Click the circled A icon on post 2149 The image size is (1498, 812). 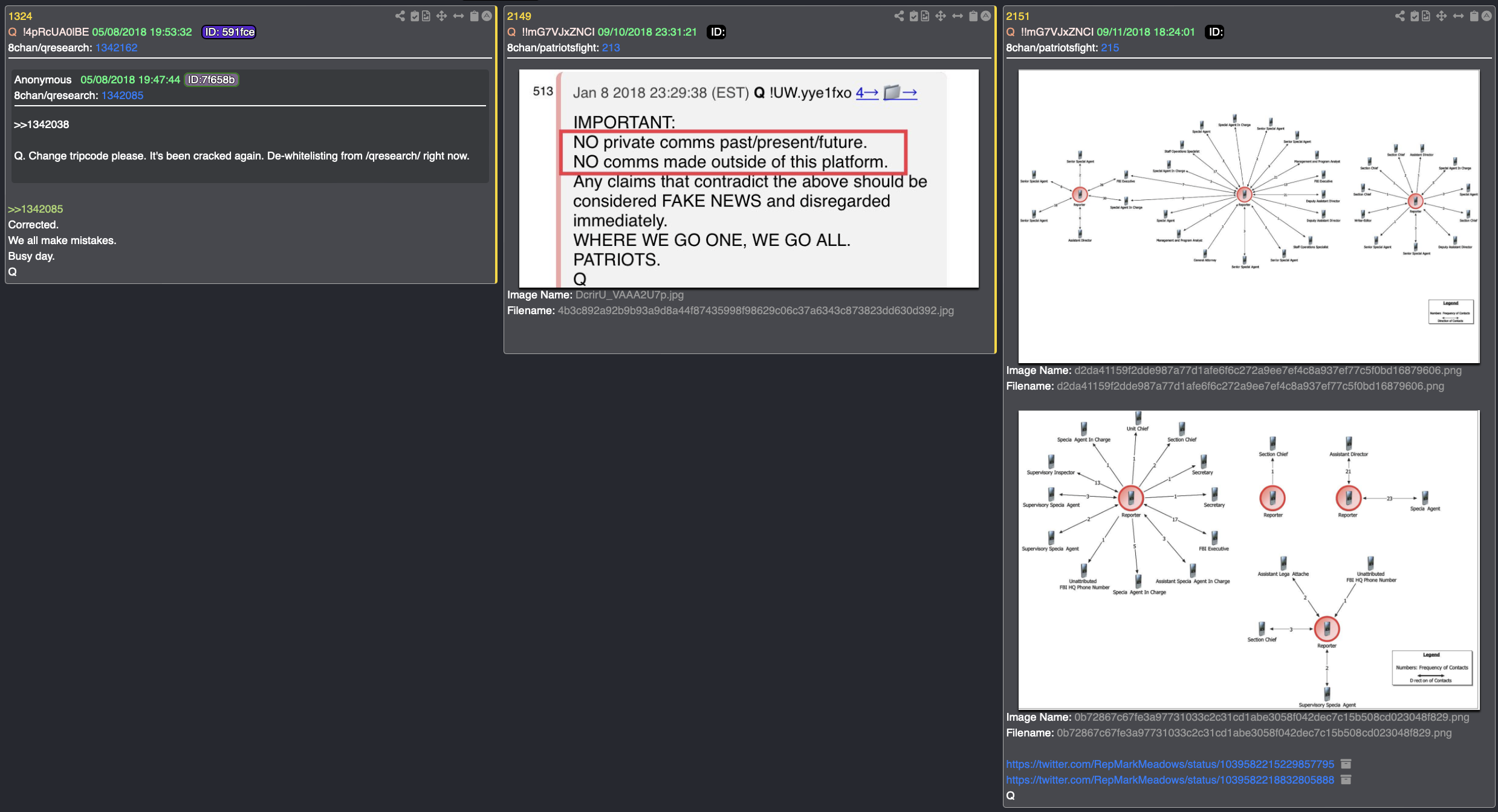click(985, 16)
